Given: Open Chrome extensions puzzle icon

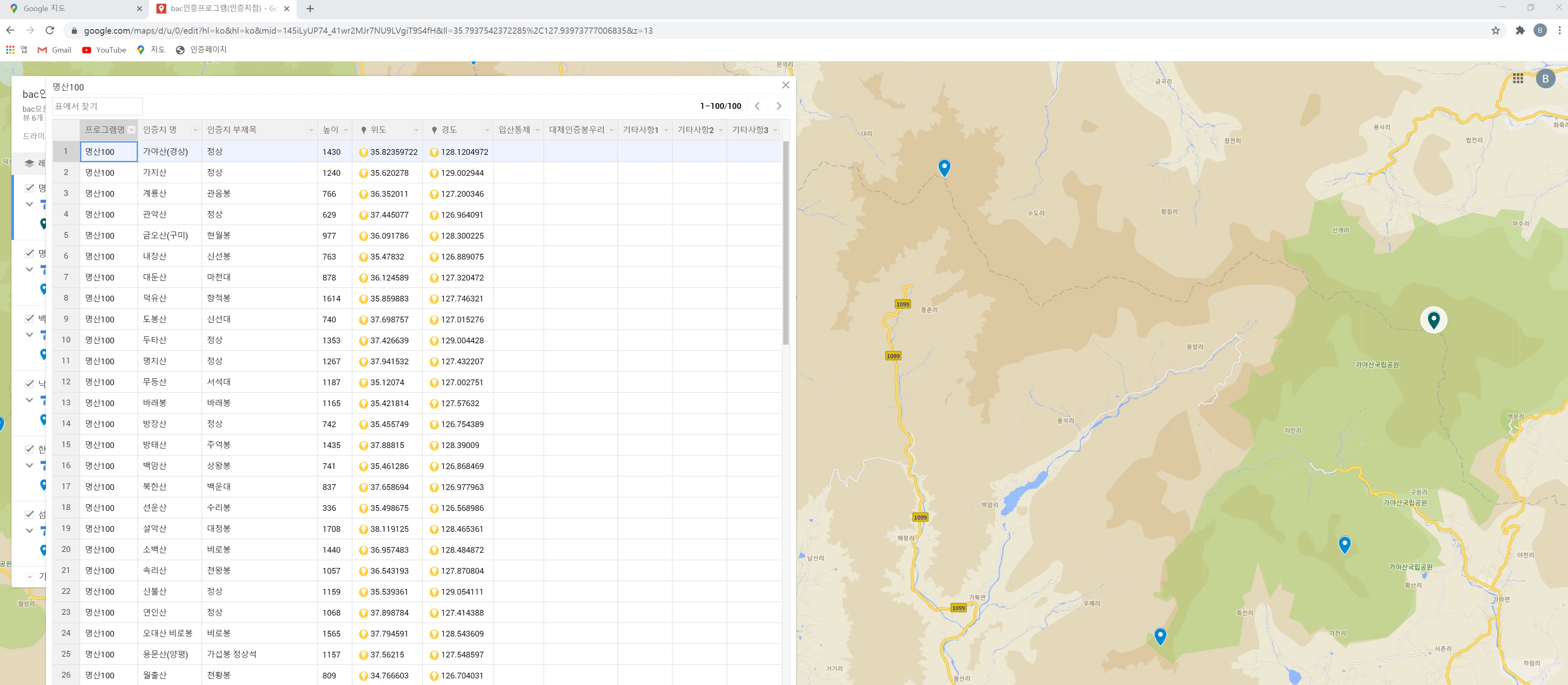Looking at the screenshot, I should (x=1520, y=30).
